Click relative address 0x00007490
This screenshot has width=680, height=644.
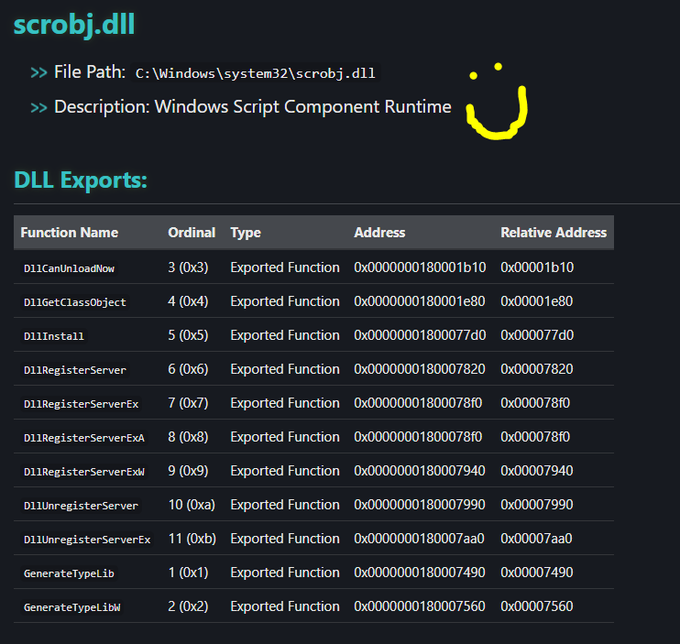(x=537, y=572)
